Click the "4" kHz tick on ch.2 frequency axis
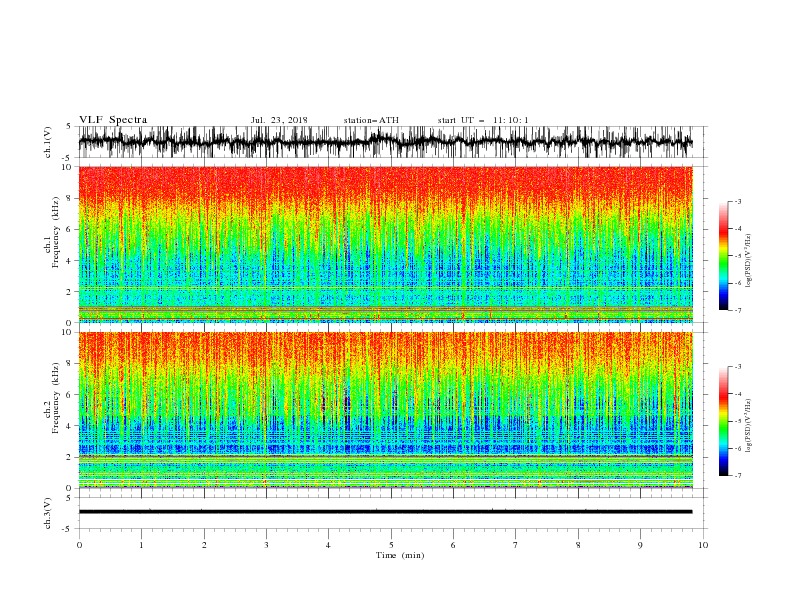 [x=69, y=426]
